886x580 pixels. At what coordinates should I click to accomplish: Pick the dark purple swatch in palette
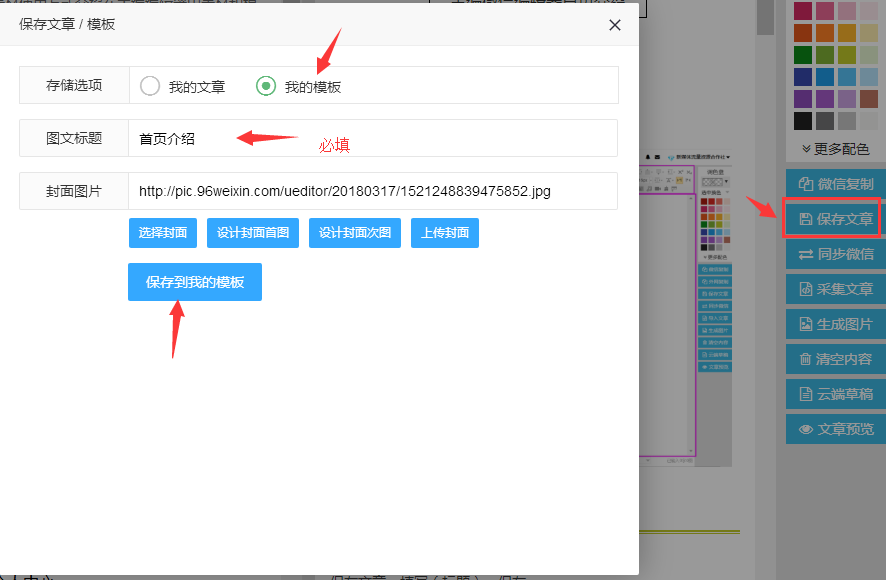click(802, 99)
